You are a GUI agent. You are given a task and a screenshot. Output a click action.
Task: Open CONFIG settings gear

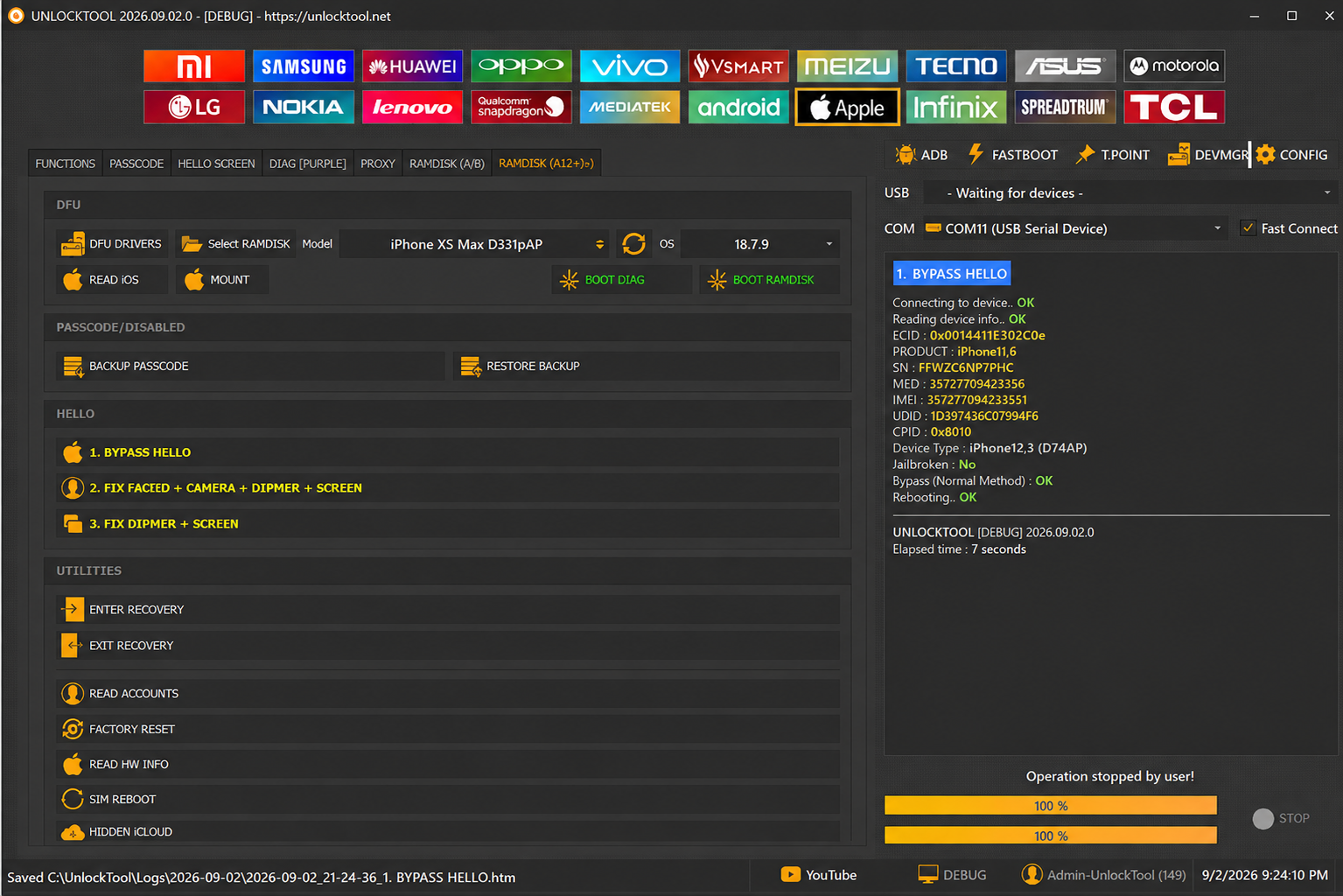point(1291,155)
